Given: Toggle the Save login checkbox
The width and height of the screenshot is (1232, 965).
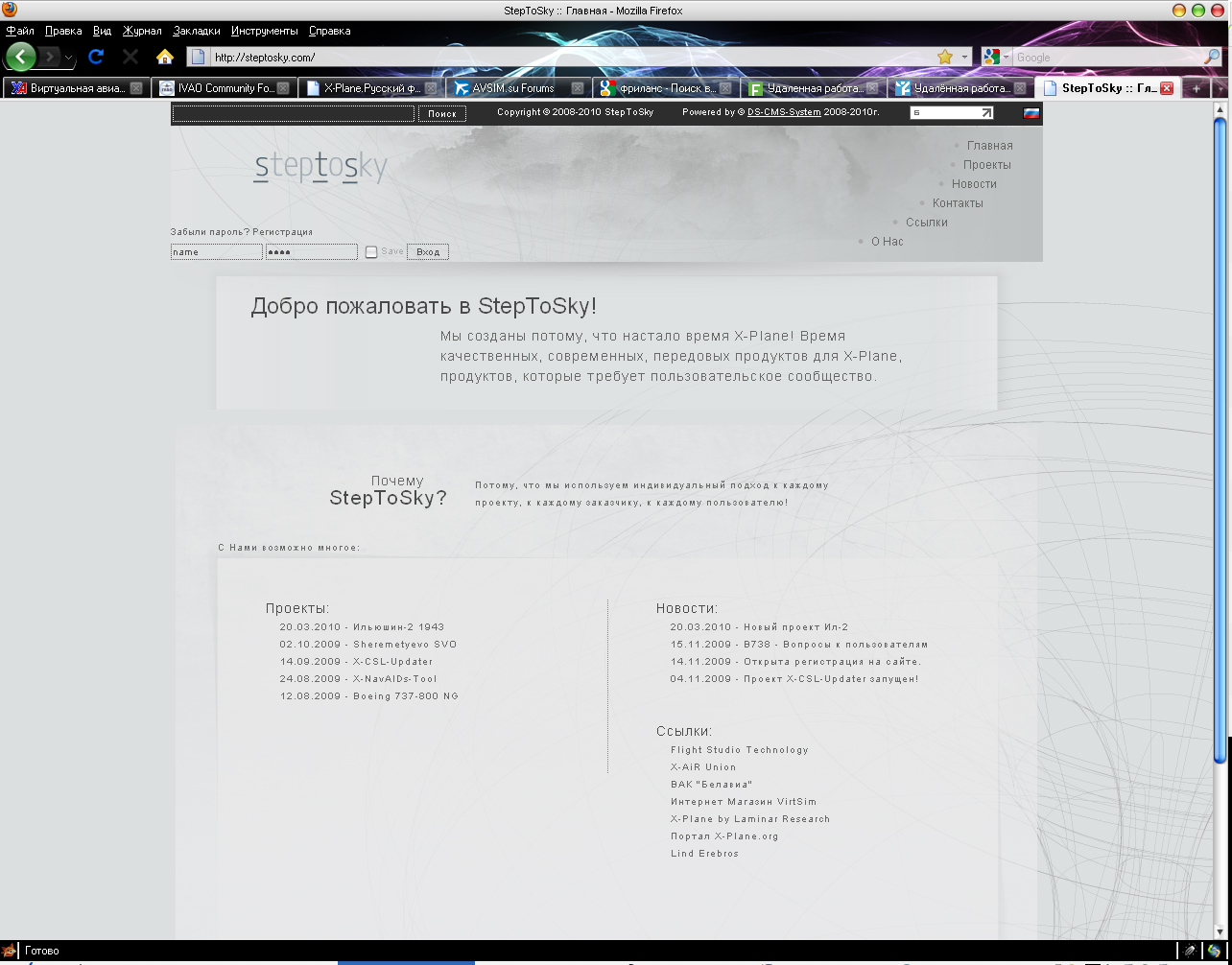Looking at the screenshot, I should coord(371,252).
